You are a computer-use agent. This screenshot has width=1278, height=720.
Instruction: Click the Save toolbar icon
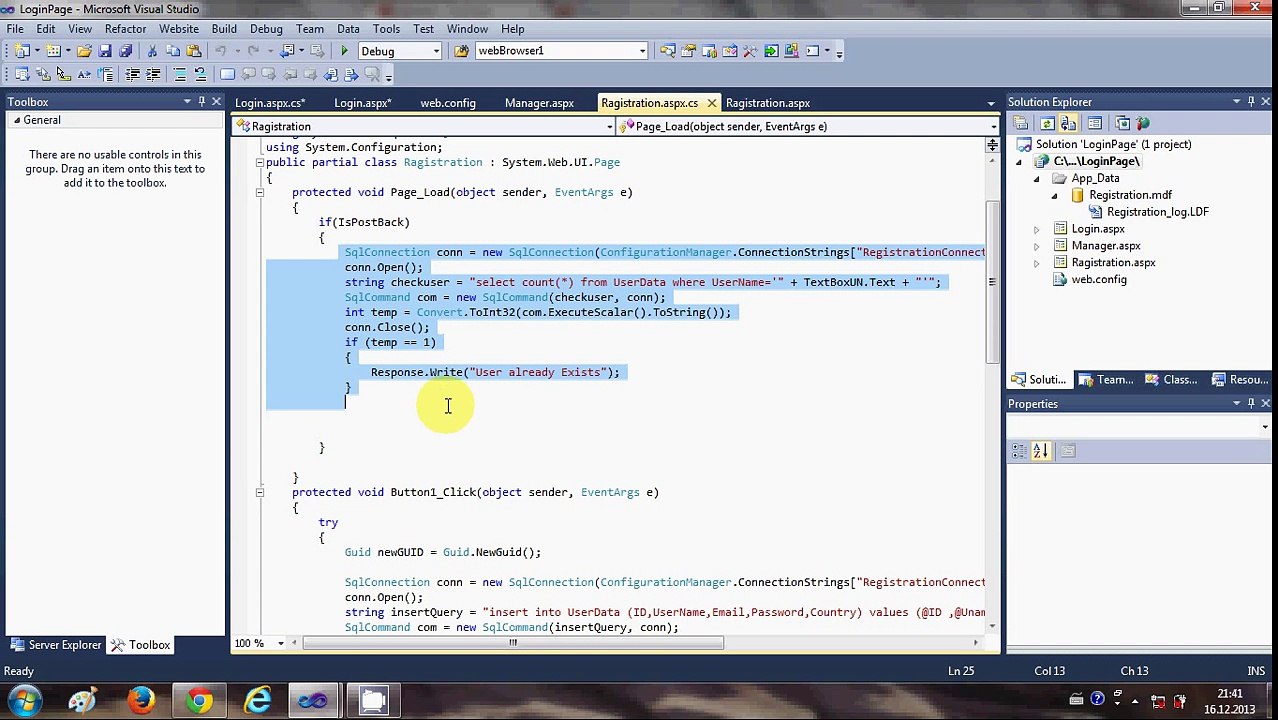tap(105, 51)
